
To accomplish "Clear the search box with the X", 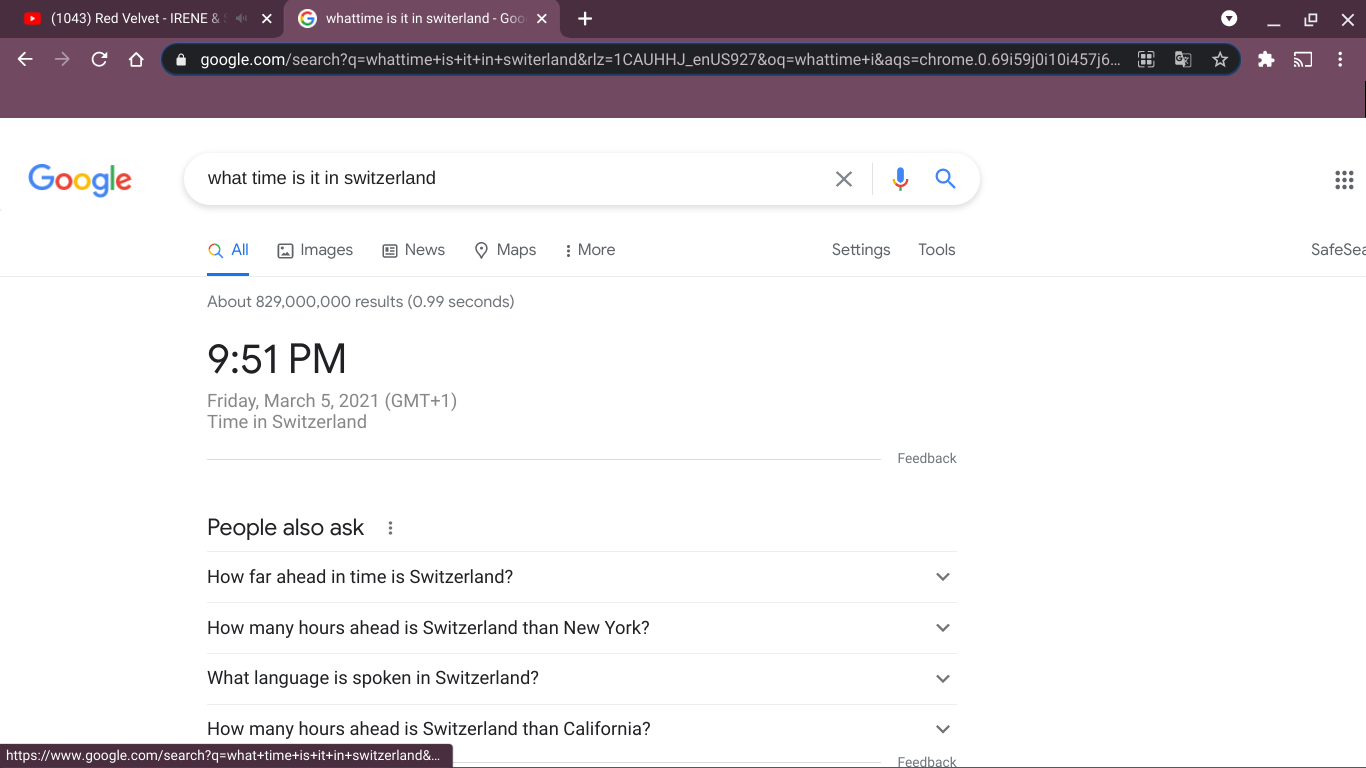I will [844, 179].
